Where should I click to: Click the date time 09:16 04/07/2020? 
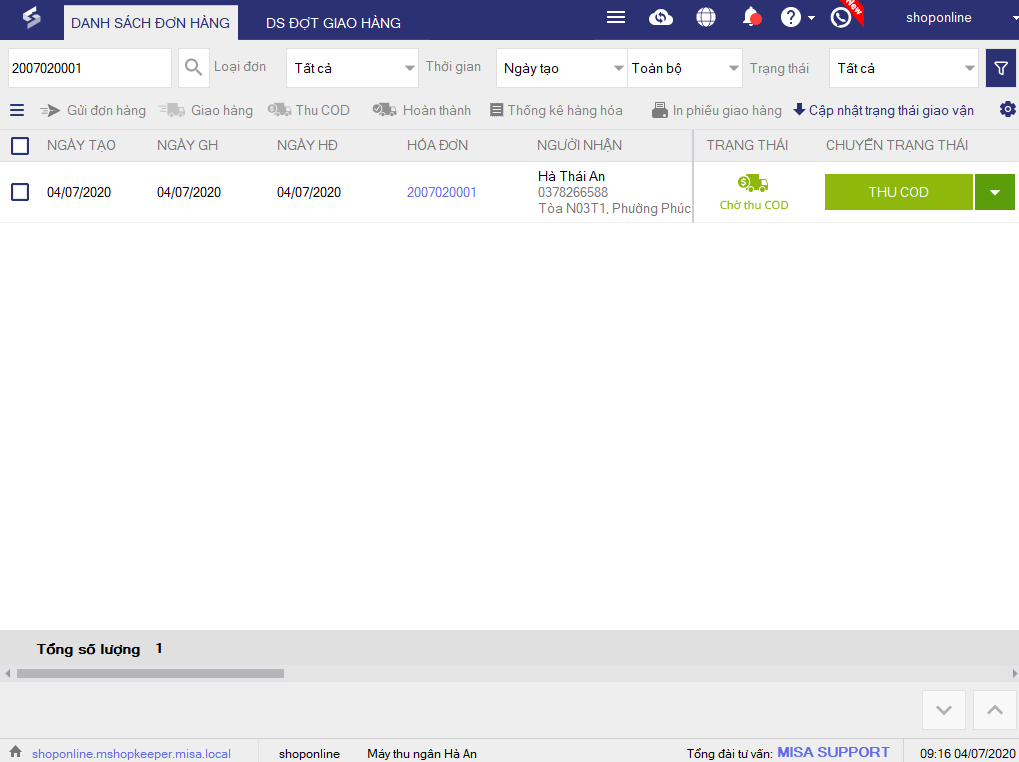click(967, 754)
